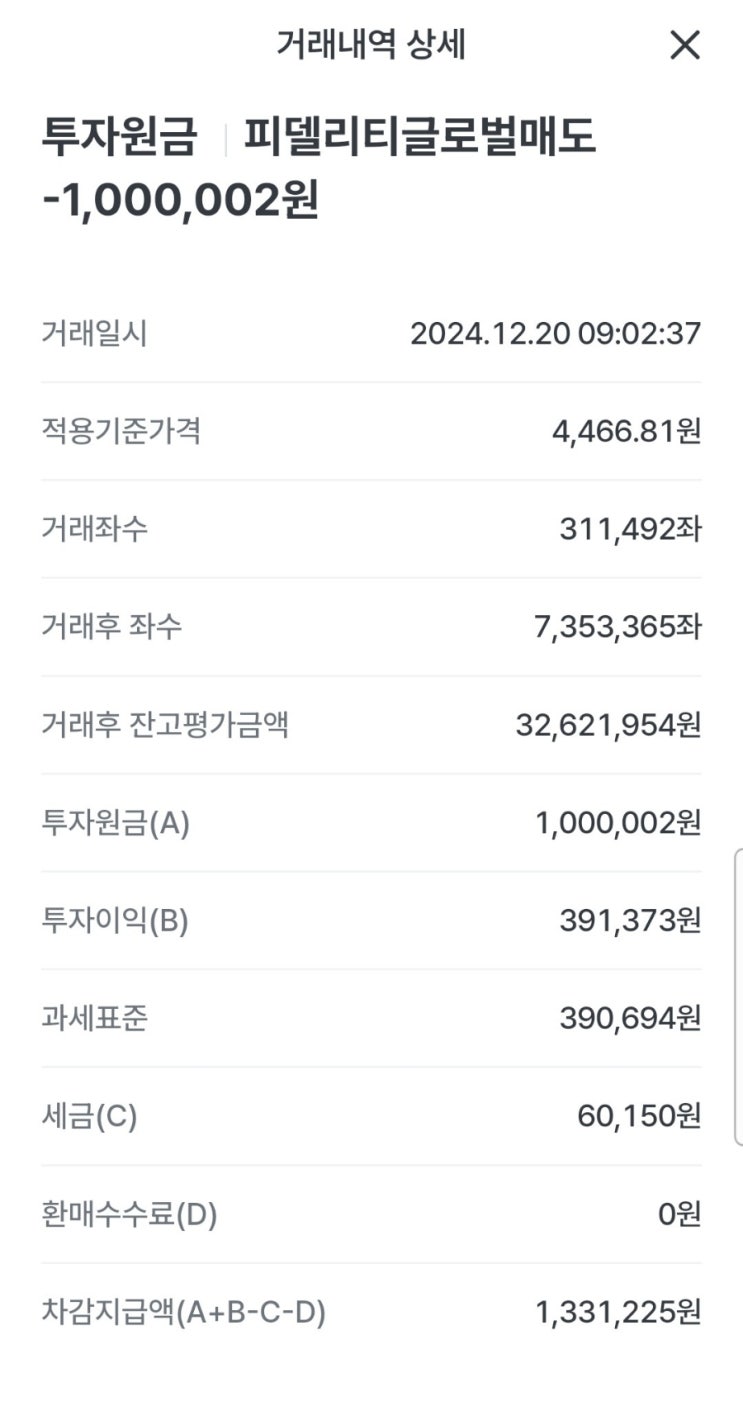Screen dimensions: 743x1401
Task: Click the 환매수수료(D) row label
Action: point(129,1214)
